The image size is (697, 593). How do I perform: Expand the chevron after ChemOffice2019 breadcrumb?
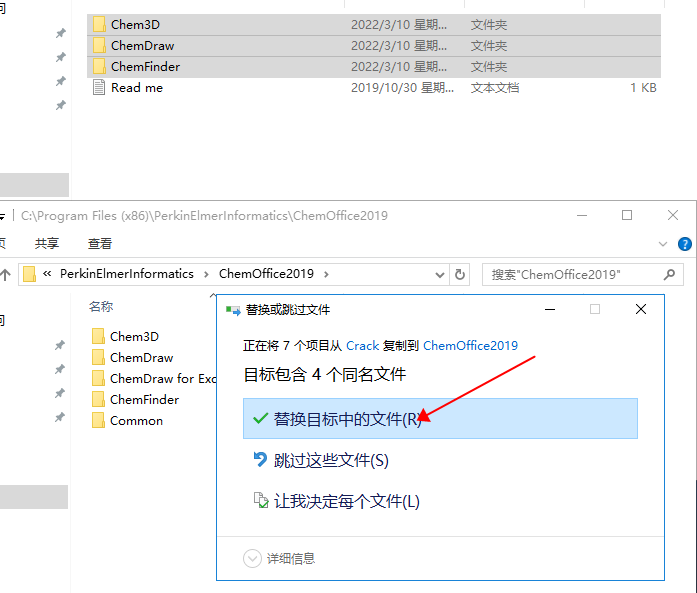coord(326,274)
